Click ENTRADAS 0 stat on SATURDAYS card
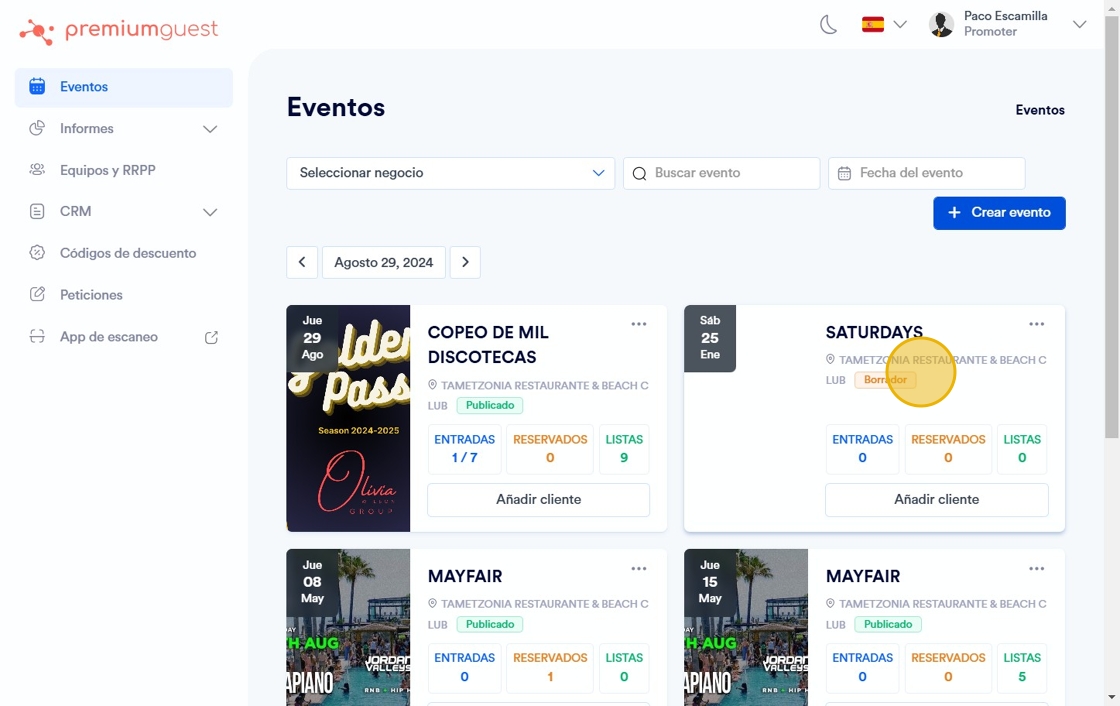The width and height of the screenshot is (1120, 706). pyautogui.click(x=862, y=449)
